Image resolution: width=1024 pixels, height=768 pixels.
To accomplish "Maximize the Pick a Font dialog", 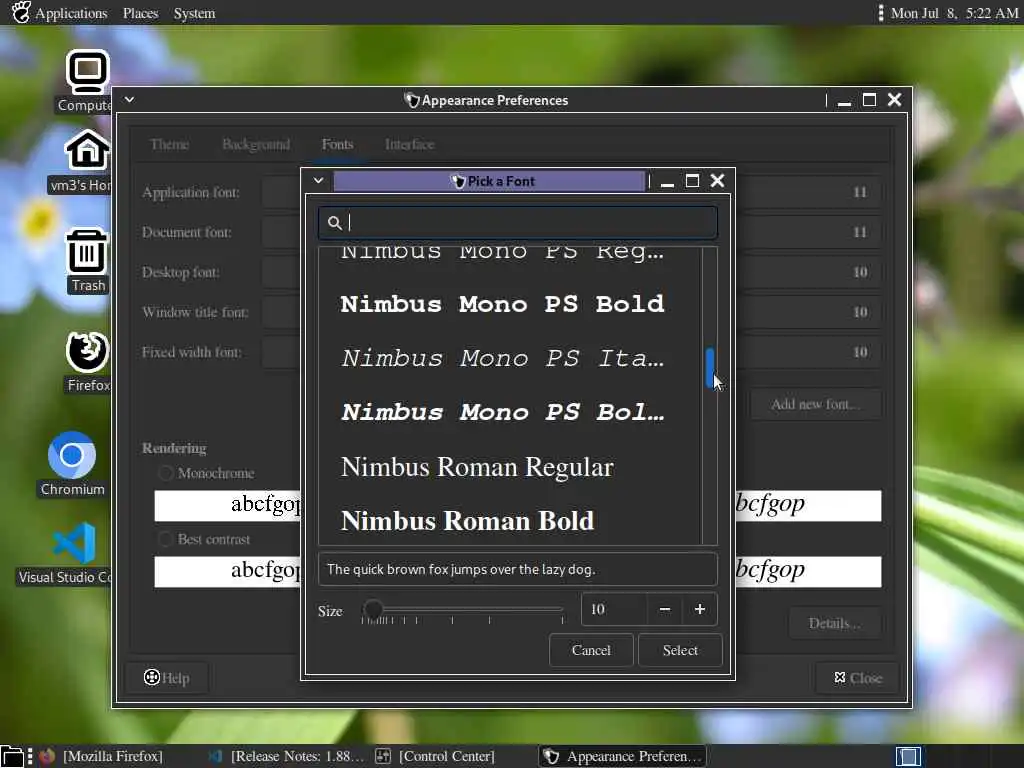I will [692, 181].
